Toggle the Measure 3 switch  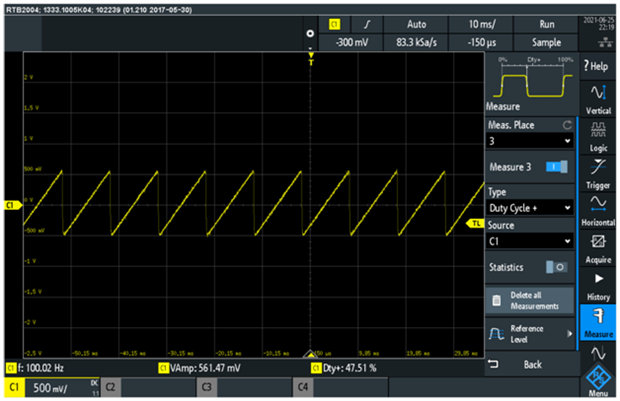[556, 167]
